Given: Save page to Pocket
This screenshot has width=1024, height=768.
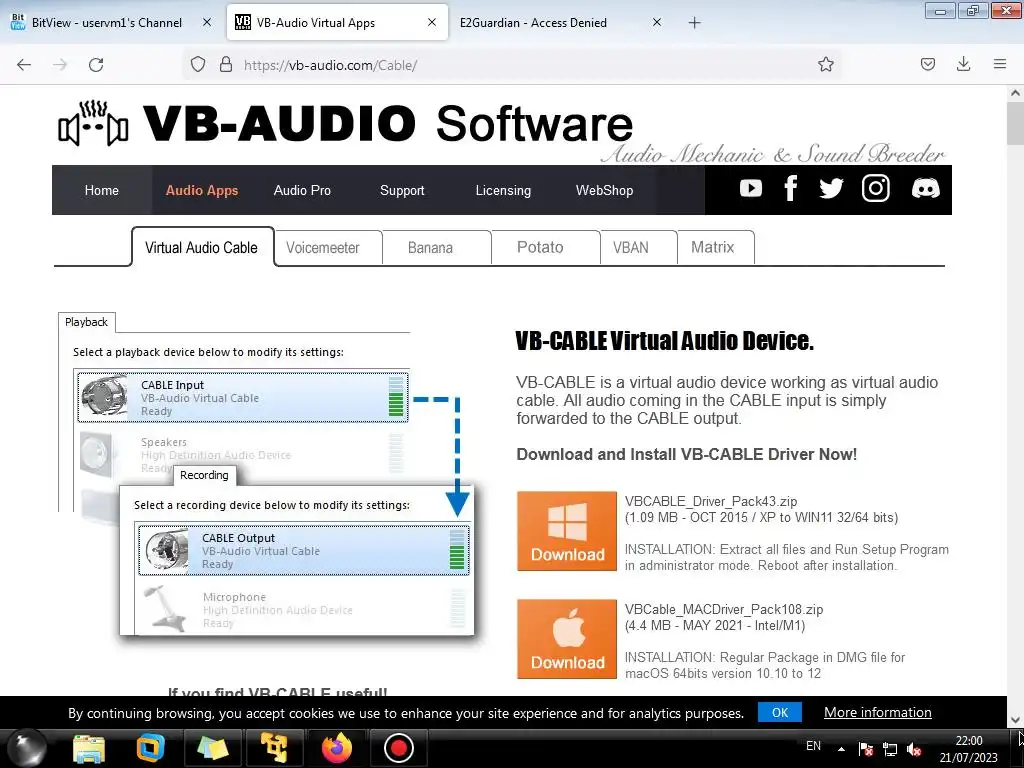Looking at the screenshot, I should tap(927, 64).
